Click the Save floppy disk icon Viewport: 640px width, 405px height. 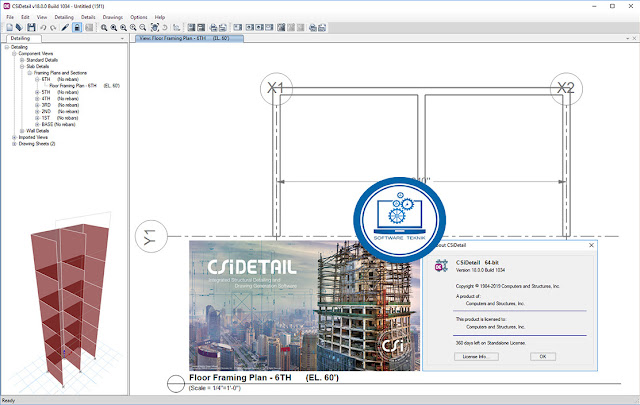(31, 27)
